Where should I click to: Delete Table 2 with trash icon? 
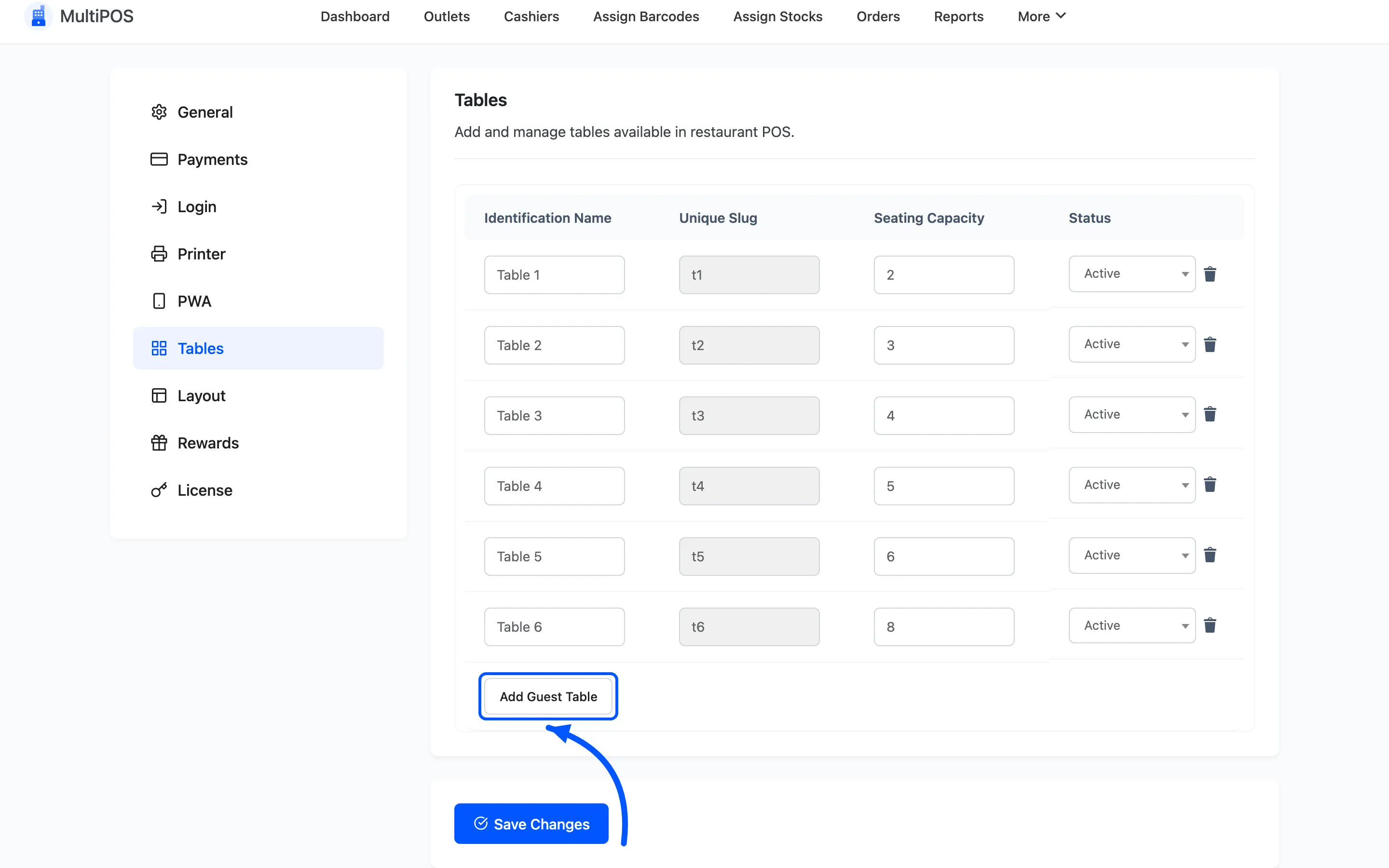1210,344
